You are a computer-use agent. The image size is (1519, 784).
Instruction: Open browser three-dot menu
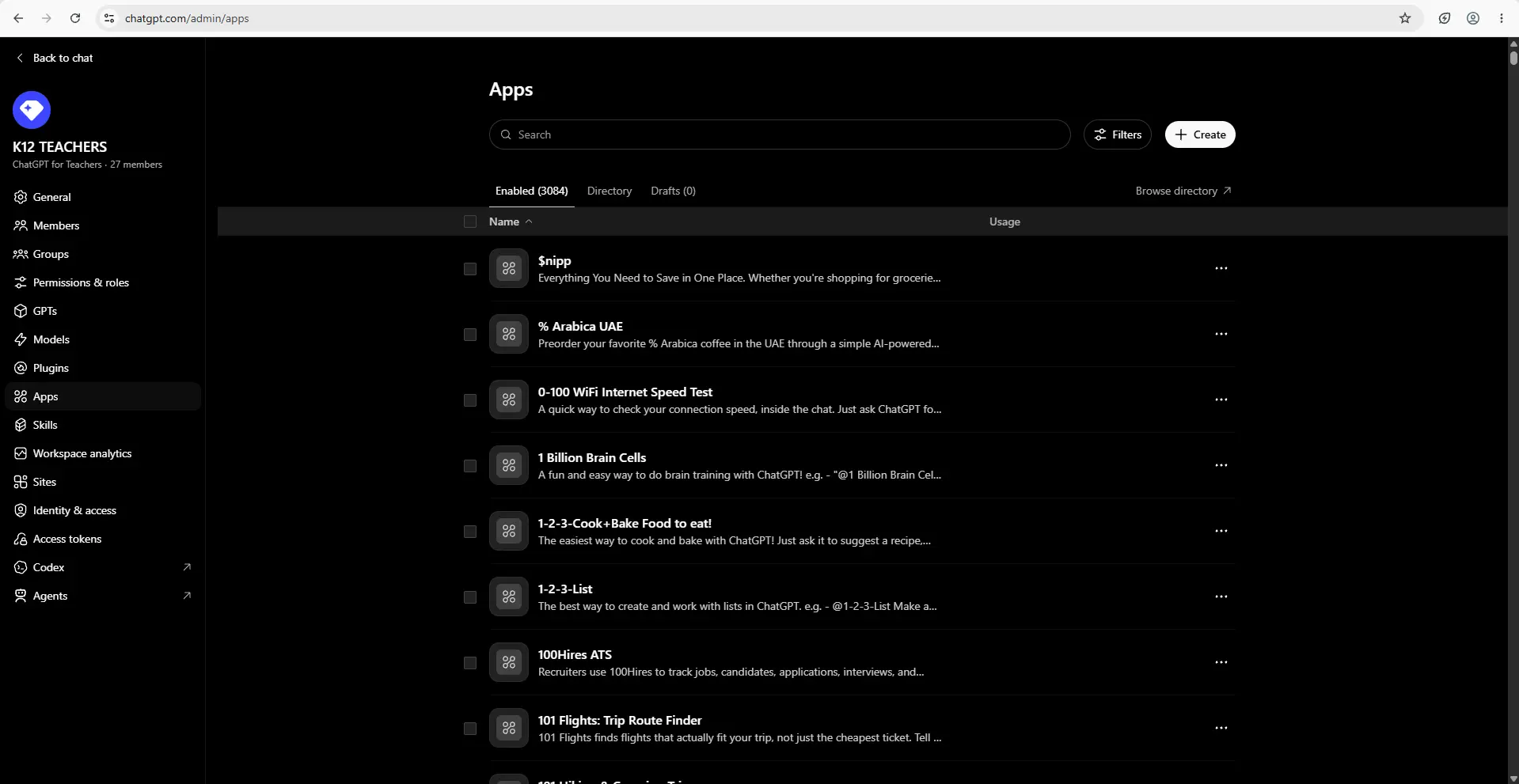[1502, 18]
